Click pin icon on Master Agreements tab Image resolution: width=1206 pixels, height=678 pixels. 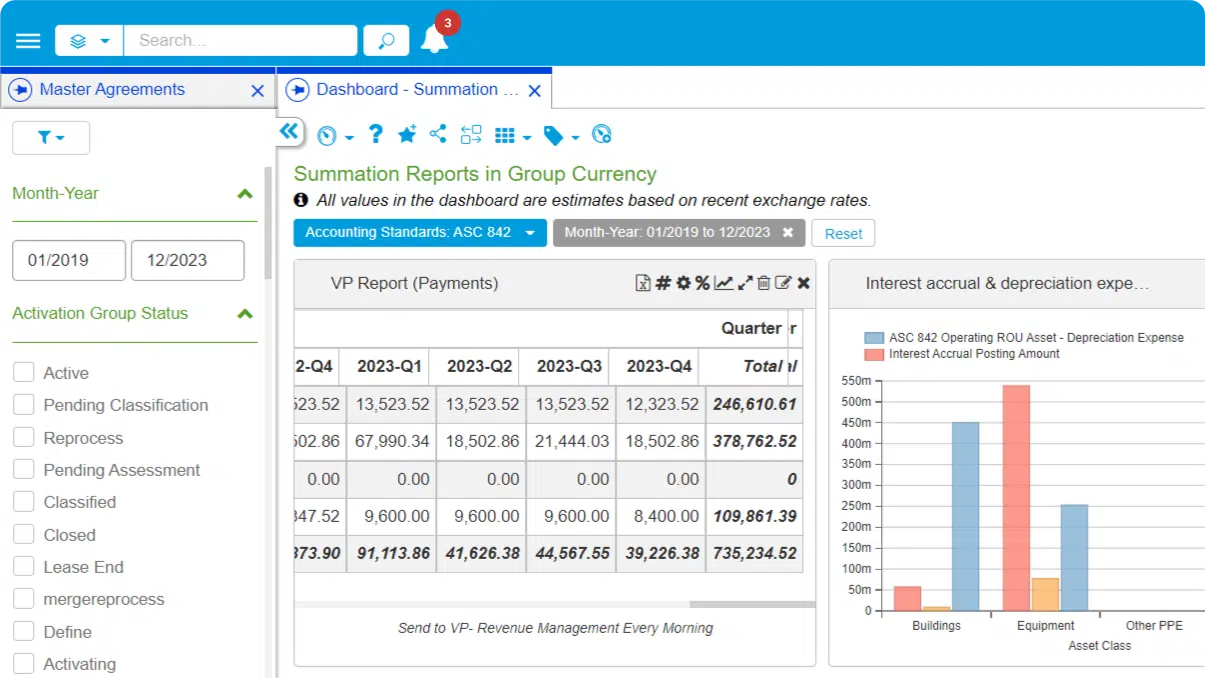coord(20,90)
